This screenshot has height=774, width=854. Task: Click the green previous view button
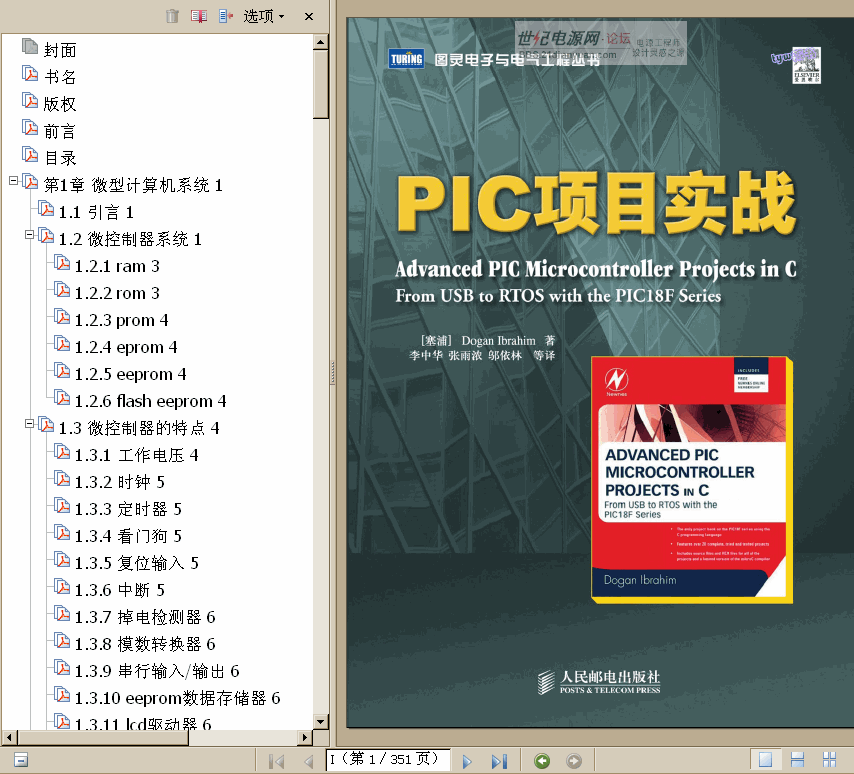pyautogui.click(x=542, y=761)
